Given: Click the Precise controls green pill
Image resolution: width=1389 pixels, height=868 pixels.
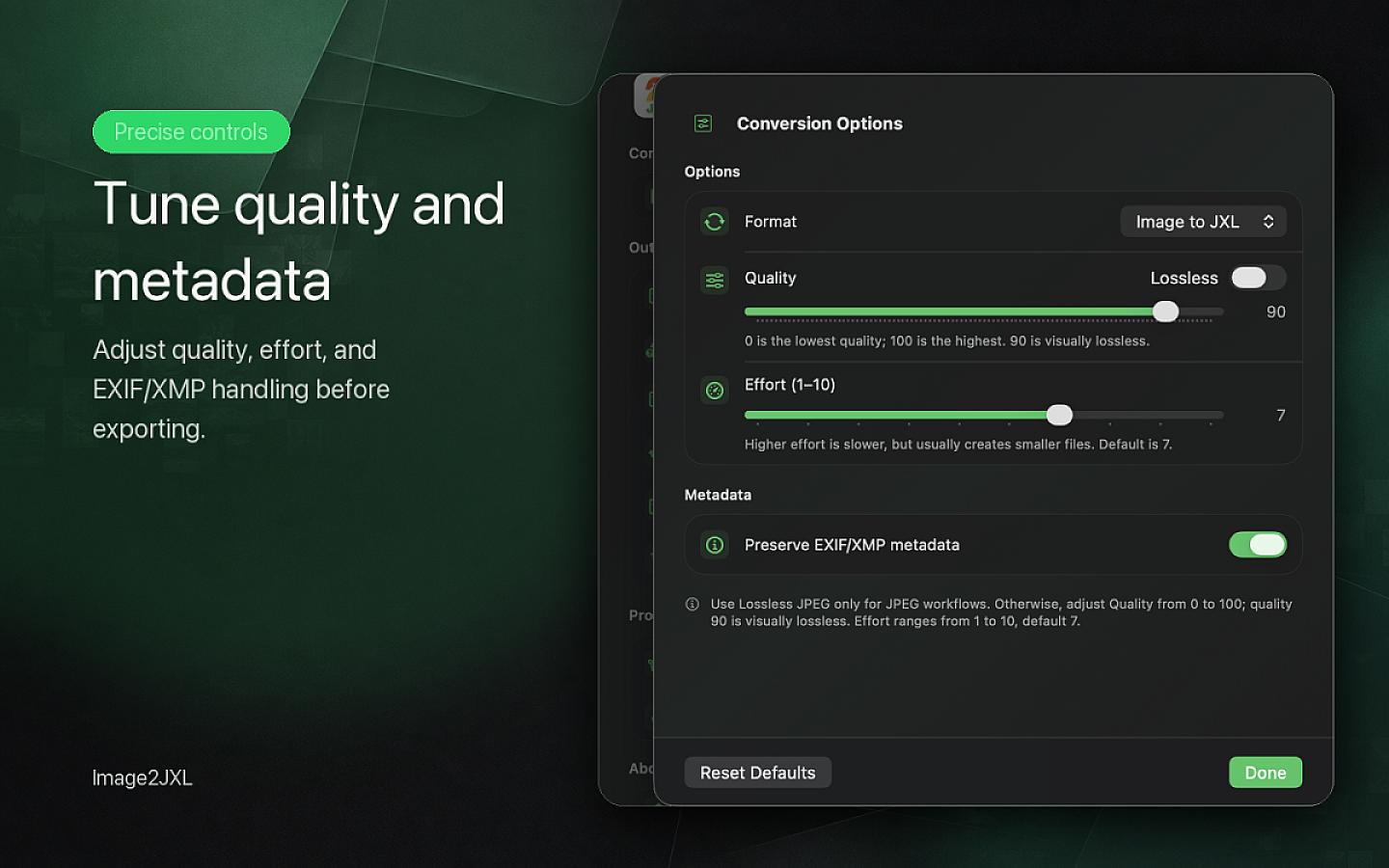Looking at the screenshot, I should coord(191,132).
